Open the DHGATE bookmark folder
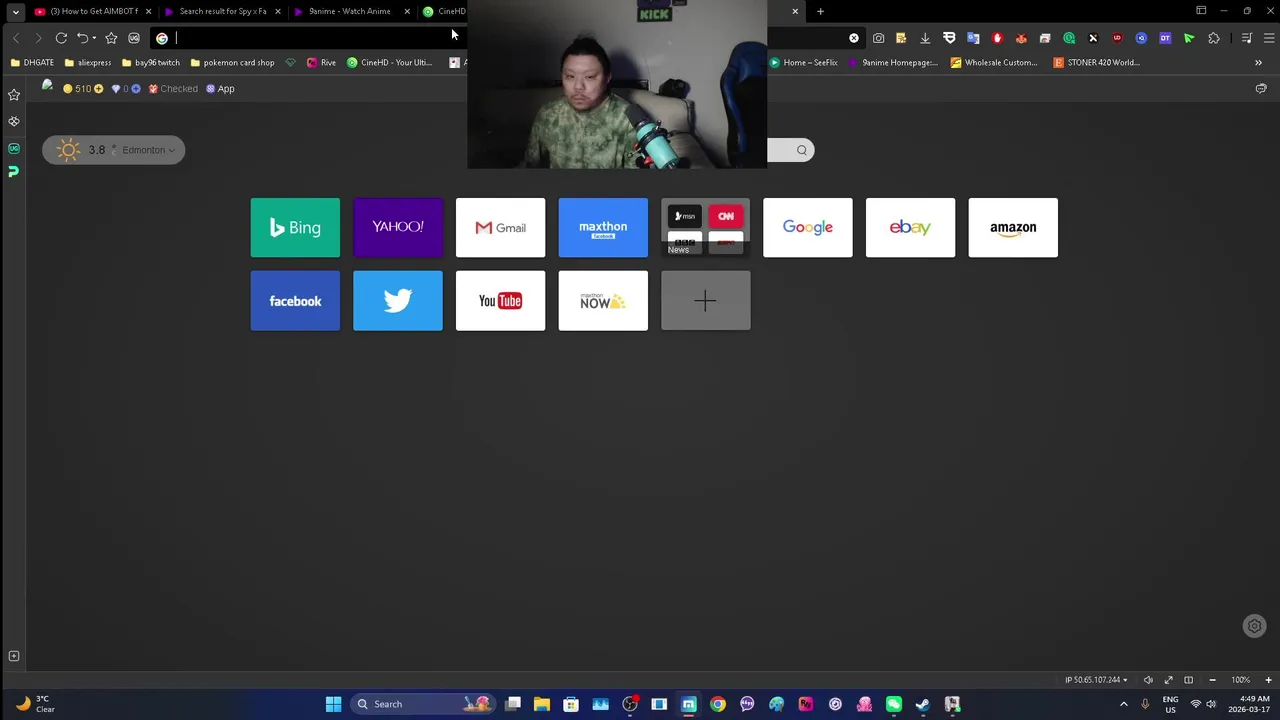The width and height of the screenshot is (1280, 720). [x=32, y=62]
